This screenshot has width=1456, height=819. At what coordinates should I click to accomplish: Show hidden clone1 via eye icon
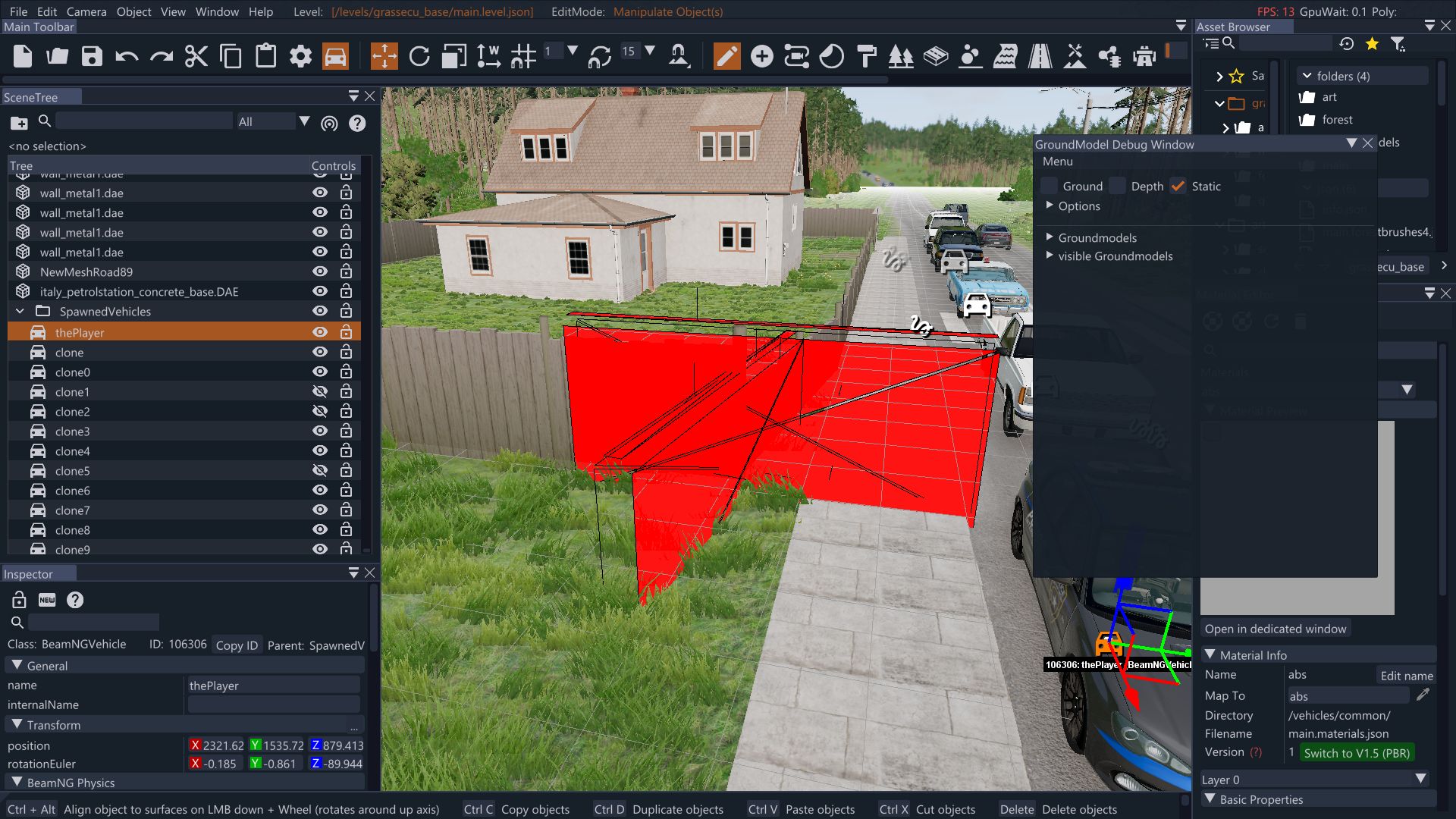click(320, 391)
